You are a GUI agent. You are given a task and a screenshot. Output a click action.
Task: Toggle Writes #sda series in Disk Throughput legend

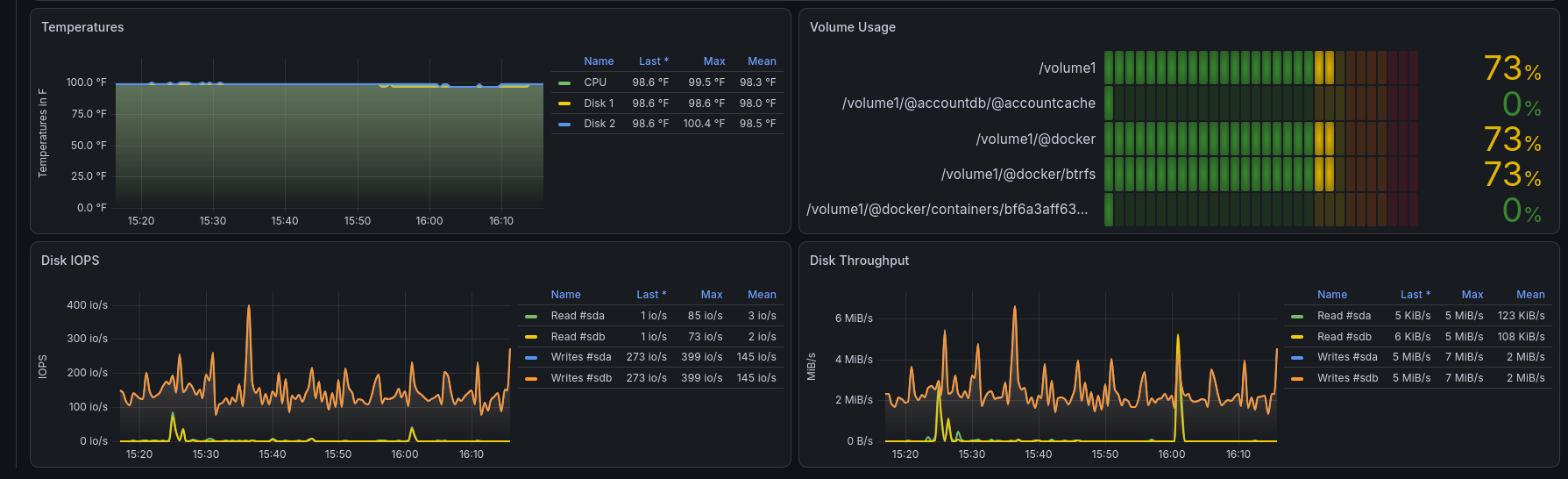1347,357
